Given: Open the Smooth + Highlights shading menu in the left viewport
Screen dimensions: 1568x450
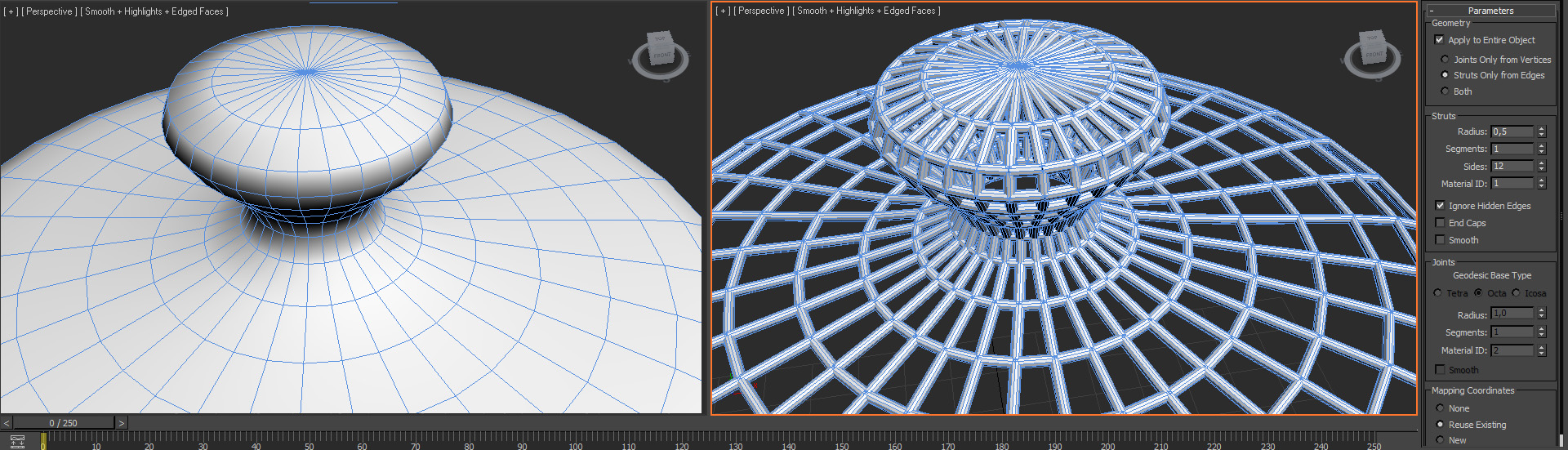Looking at the screenshot, I should click(154, 11).
